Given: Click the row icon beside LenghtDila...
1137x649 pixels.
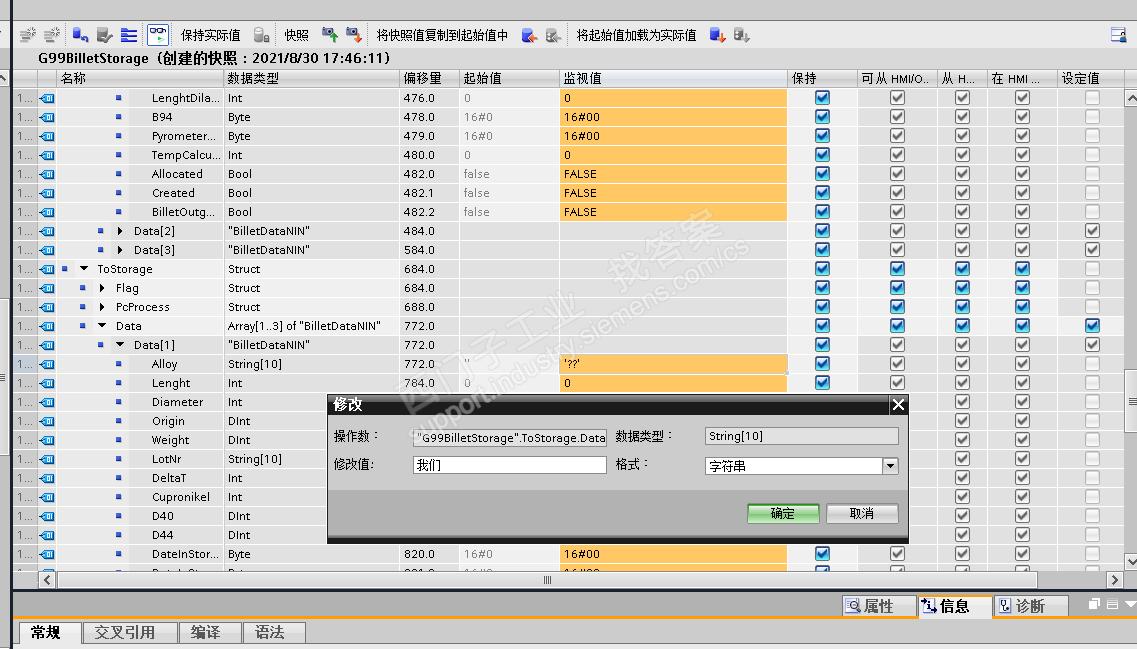Looking at the screenshot, I should click(47, 98).
